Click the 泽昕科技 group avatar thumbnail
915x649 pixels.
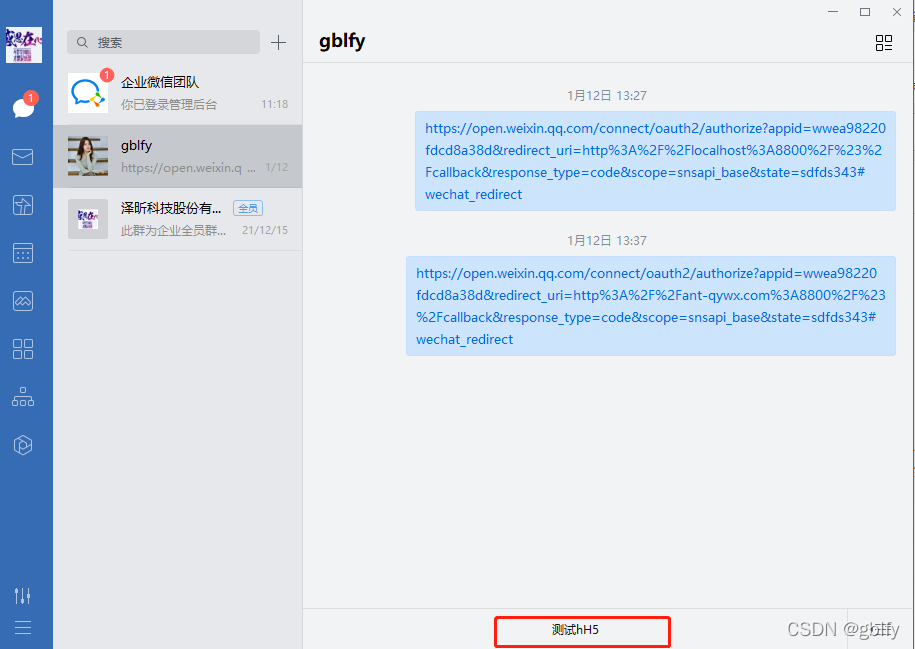pos(88,219)
